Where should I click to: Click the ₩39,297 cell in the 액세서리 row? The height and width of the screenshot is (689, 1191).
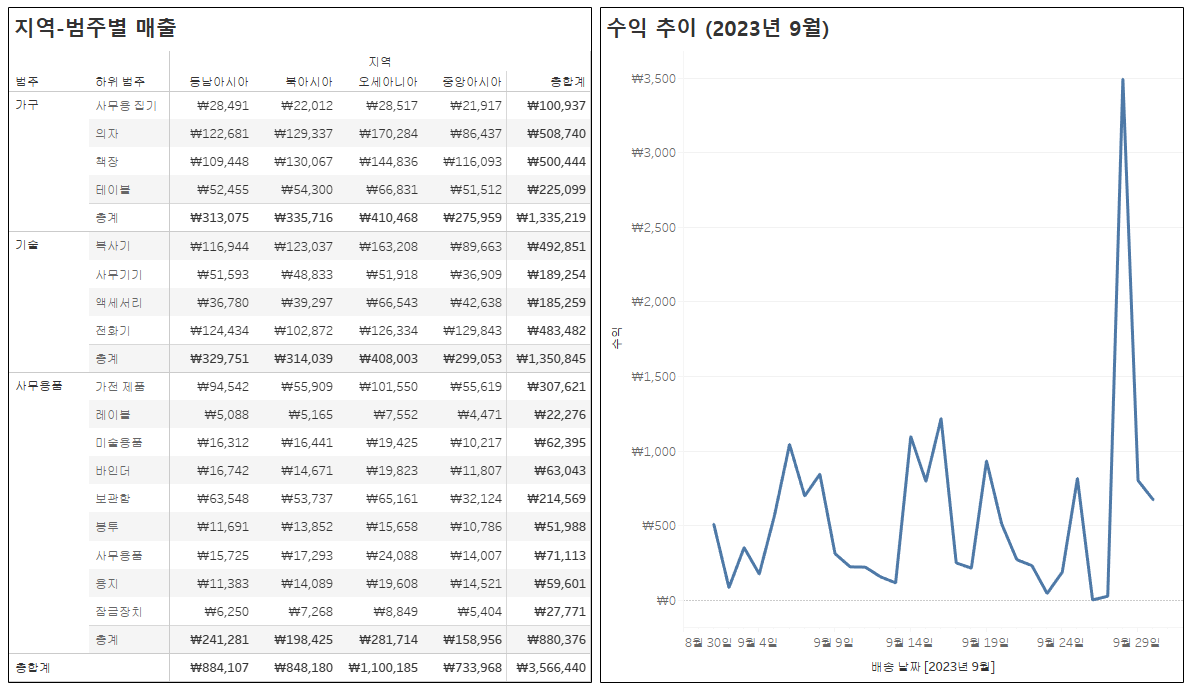pos(307,302)
